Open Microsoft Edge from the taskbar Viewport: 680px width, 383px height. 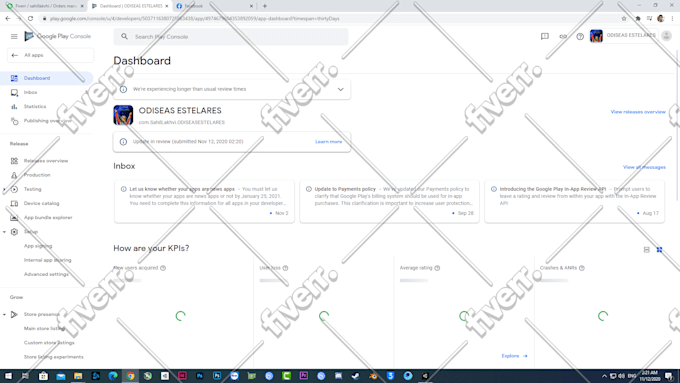113,376
